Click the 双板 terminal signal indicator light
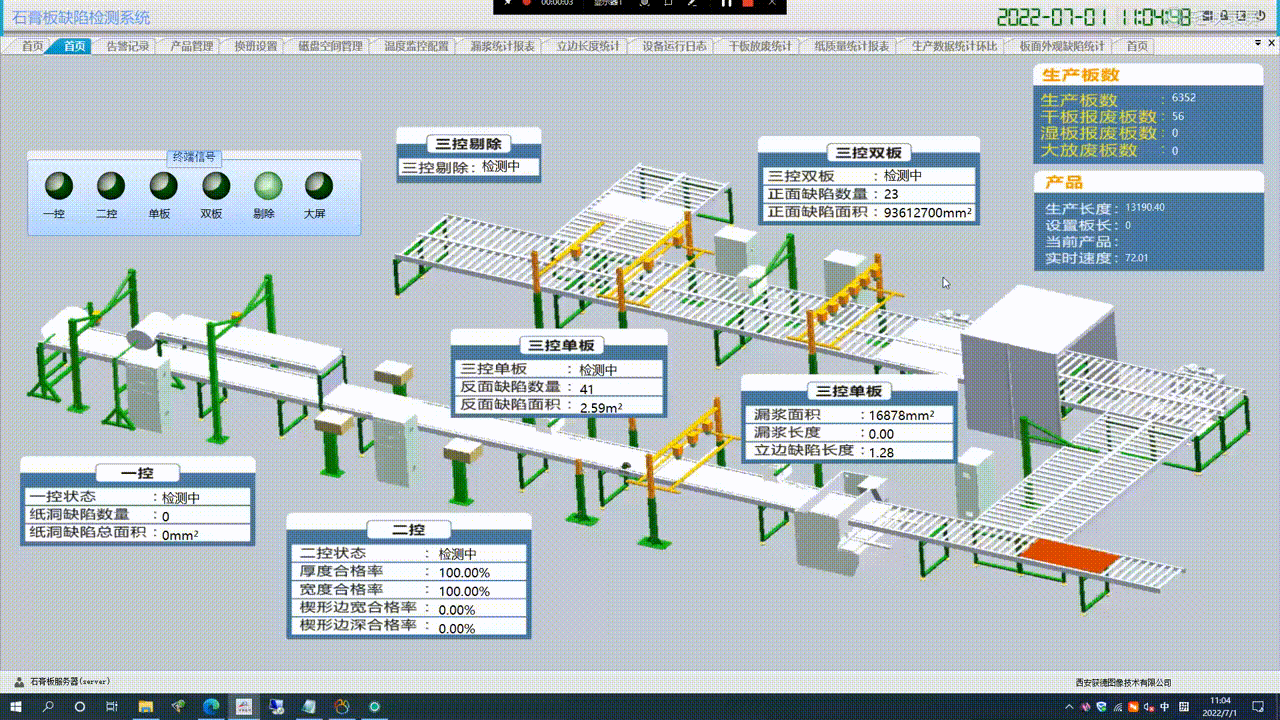Image resolution: width=1280 pixels, height=720 pixels. (215, 186)
